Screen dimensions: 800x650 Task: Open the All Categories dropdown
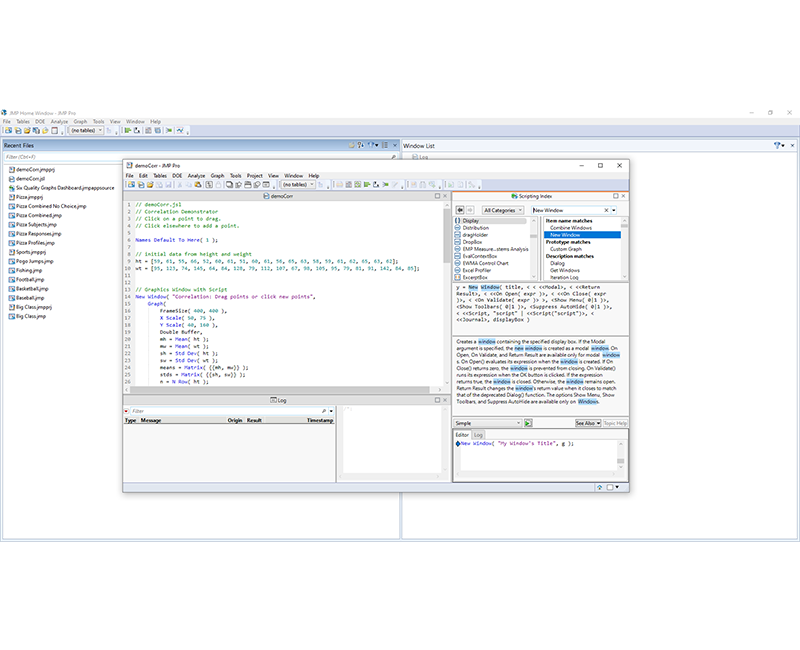[x=502, y=209]
